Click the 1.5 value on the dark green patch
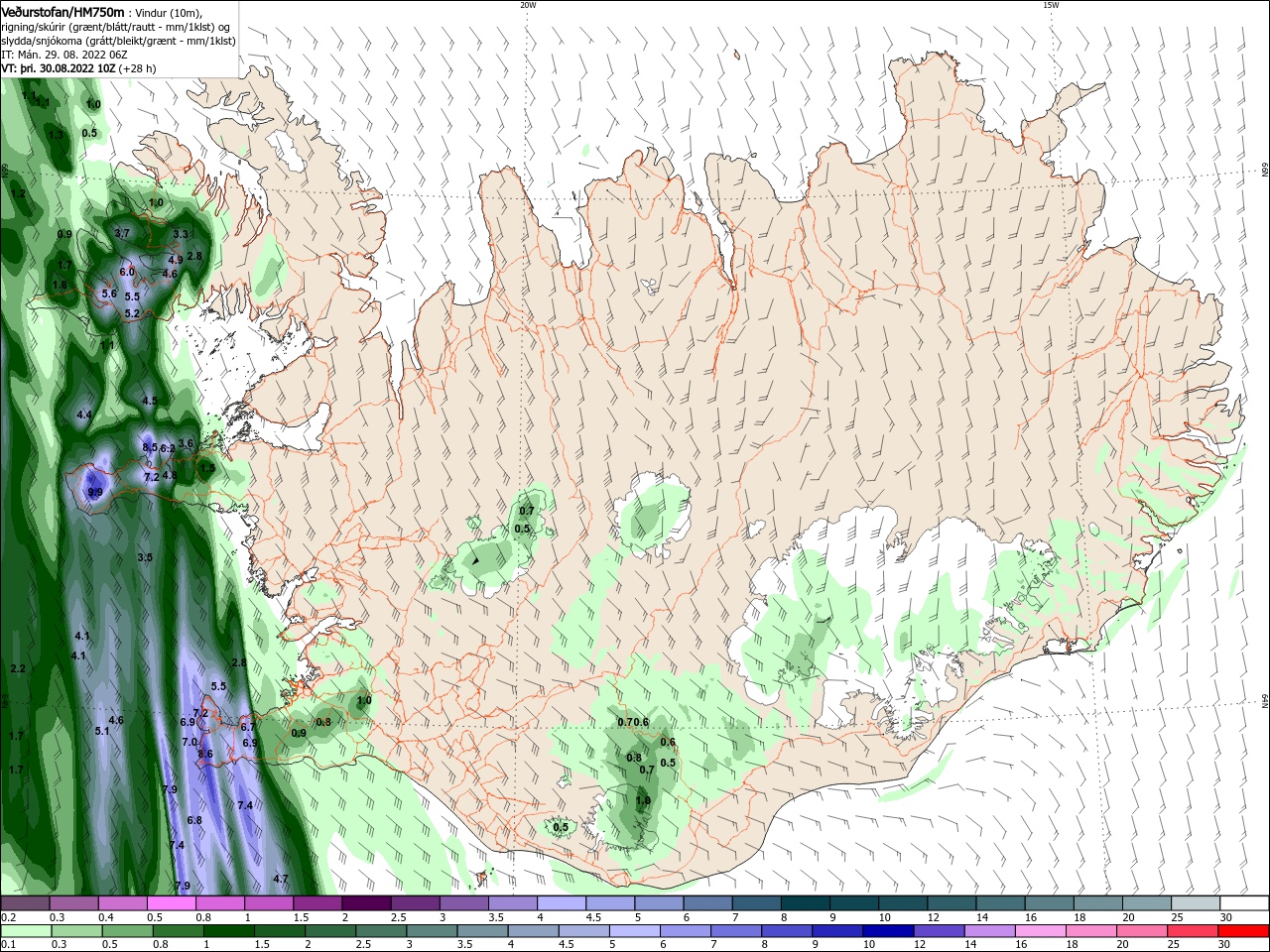The width and height of the screenshot is (1270, 952). pyautogui.click(x=207, y=467)
